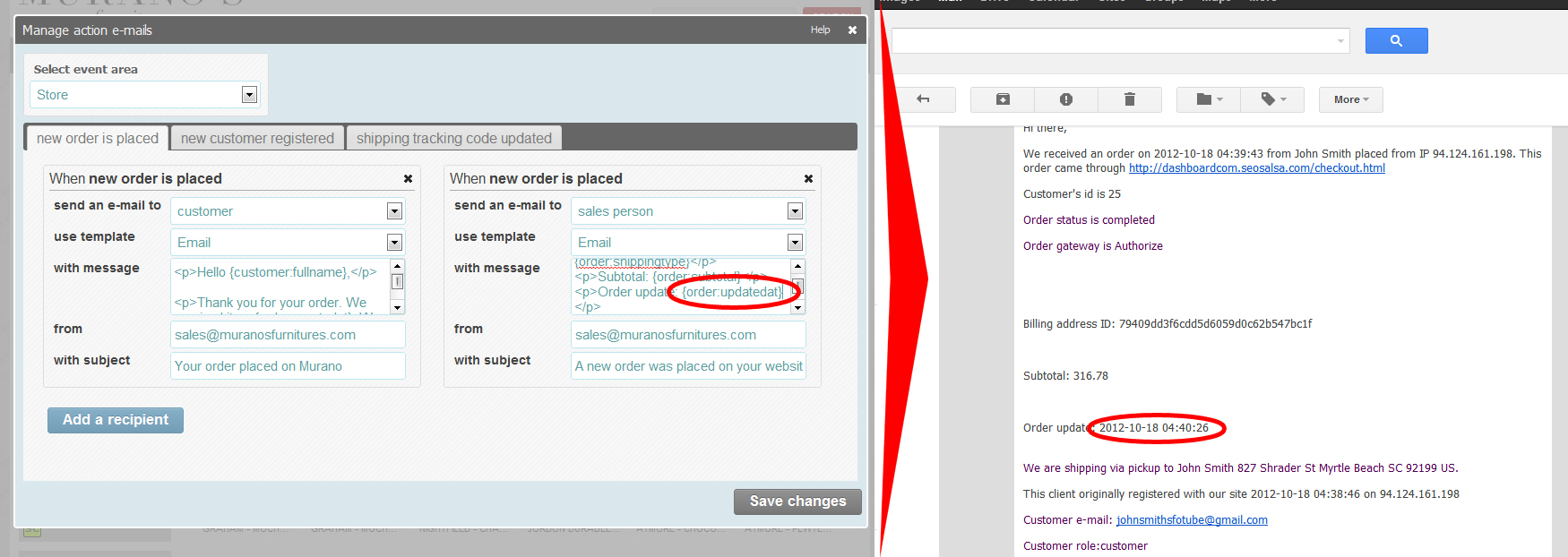This screenshot has width=1568, height=557.
Task: Click the Add a recipient button
Action: coord(116,420)
